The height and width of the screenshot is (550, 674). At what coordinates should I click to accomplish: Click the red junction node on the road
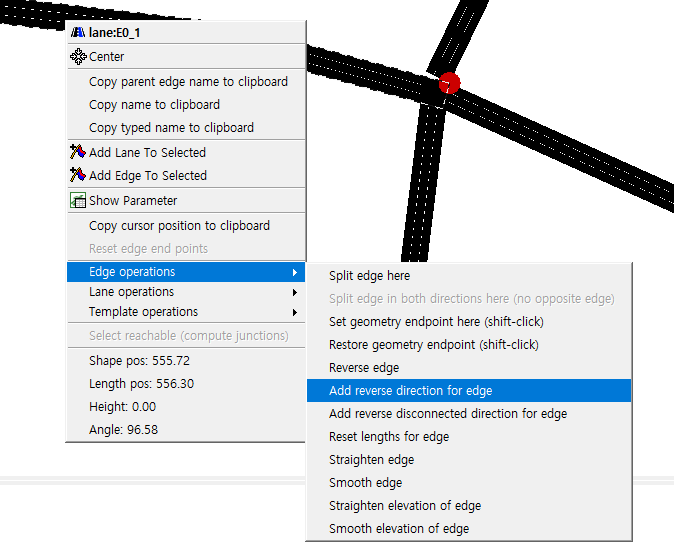450,83
